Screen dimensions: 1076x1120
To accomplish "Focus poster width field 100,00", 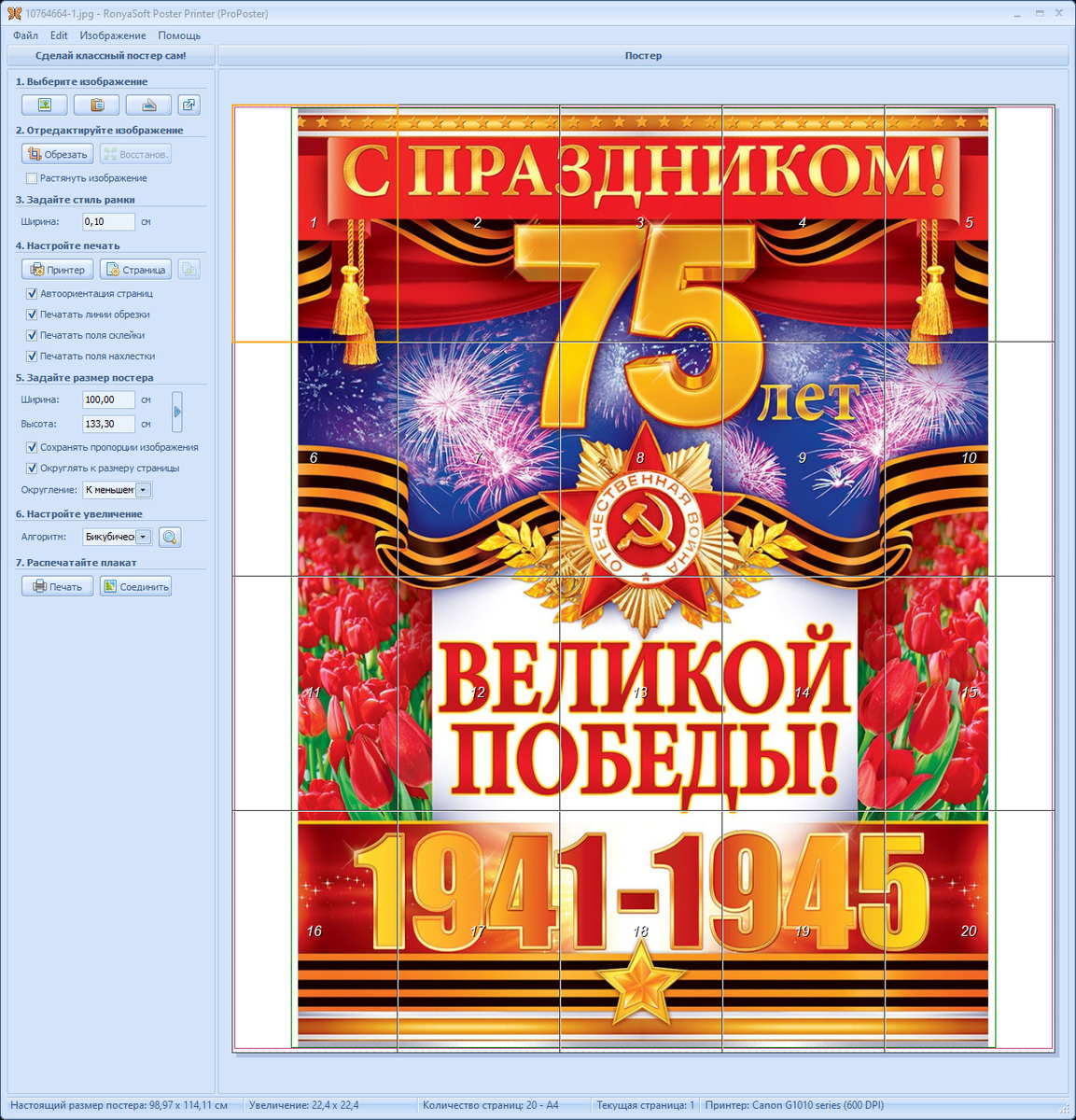I will tap(108, 399).
